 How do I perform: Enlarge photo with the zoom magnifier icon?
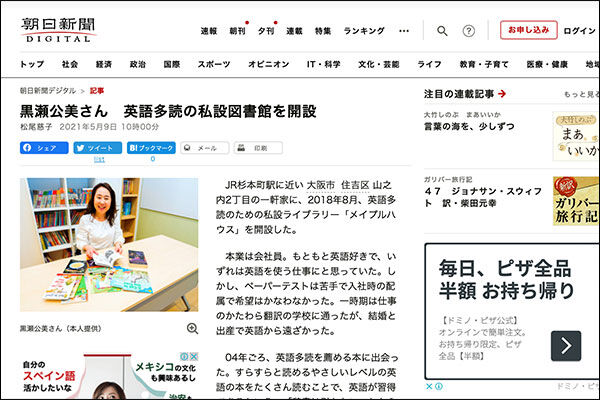(x=192, y=328)
